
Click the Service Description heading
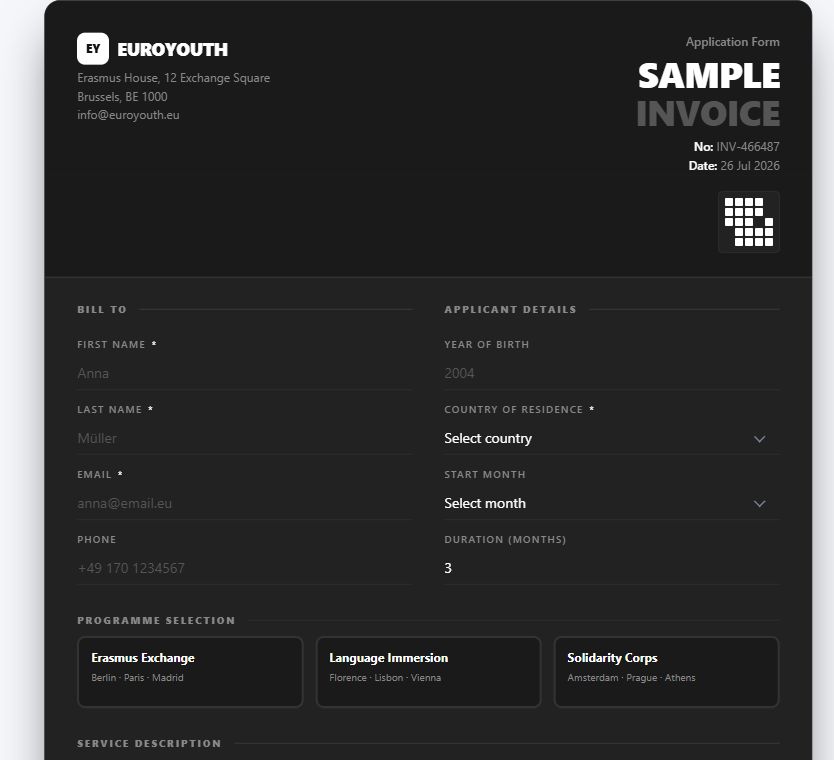[149, 744]
